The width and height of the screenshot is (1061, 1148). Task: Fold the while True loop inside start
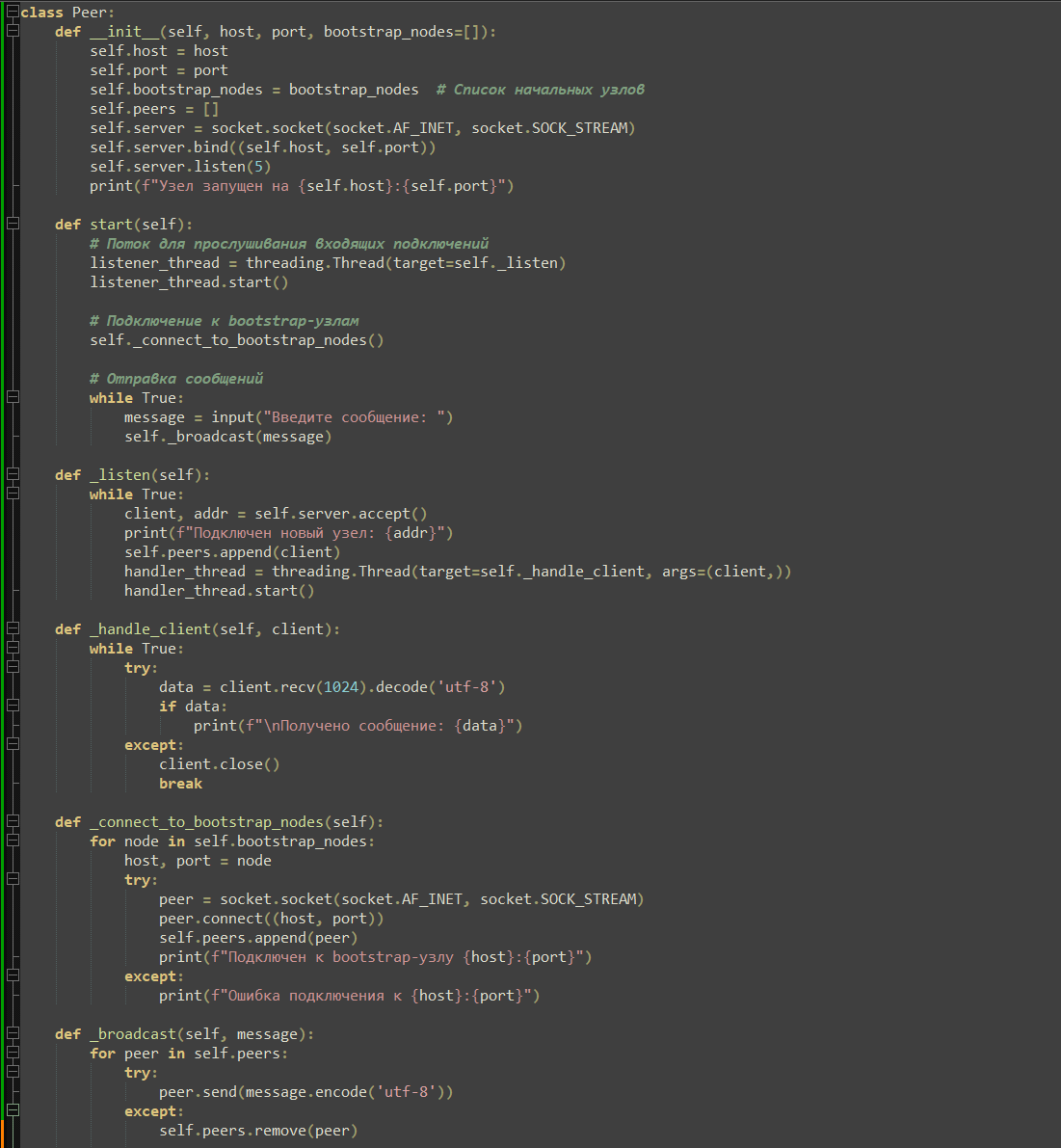[x=13, y=397]
